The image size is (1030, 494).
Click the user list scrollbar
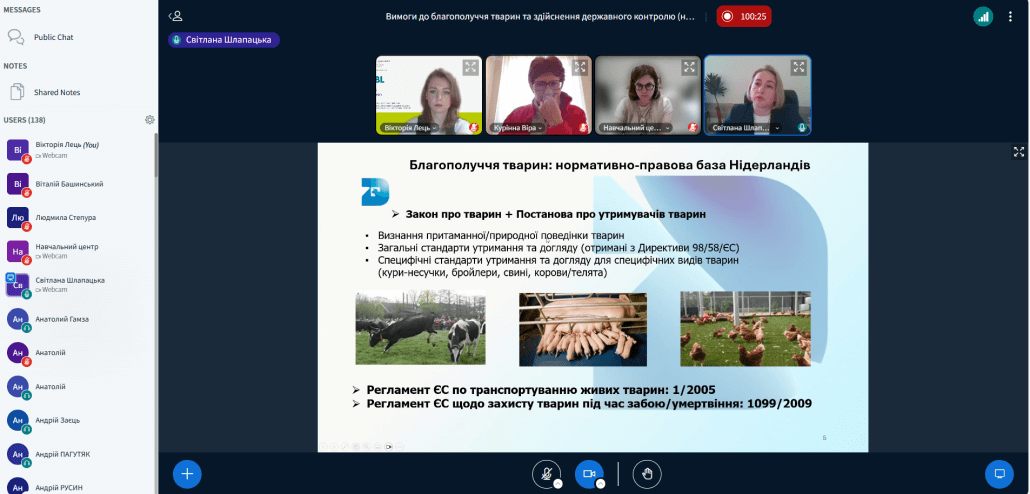click(155, 300)
